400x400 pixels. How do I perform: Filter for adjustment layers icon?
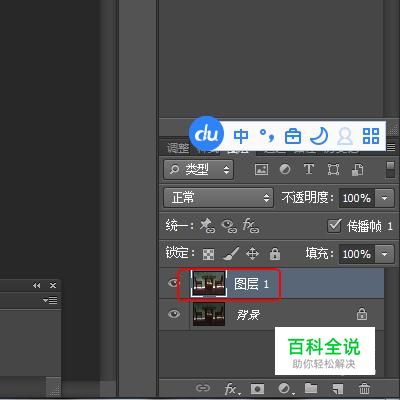[285, 169]
